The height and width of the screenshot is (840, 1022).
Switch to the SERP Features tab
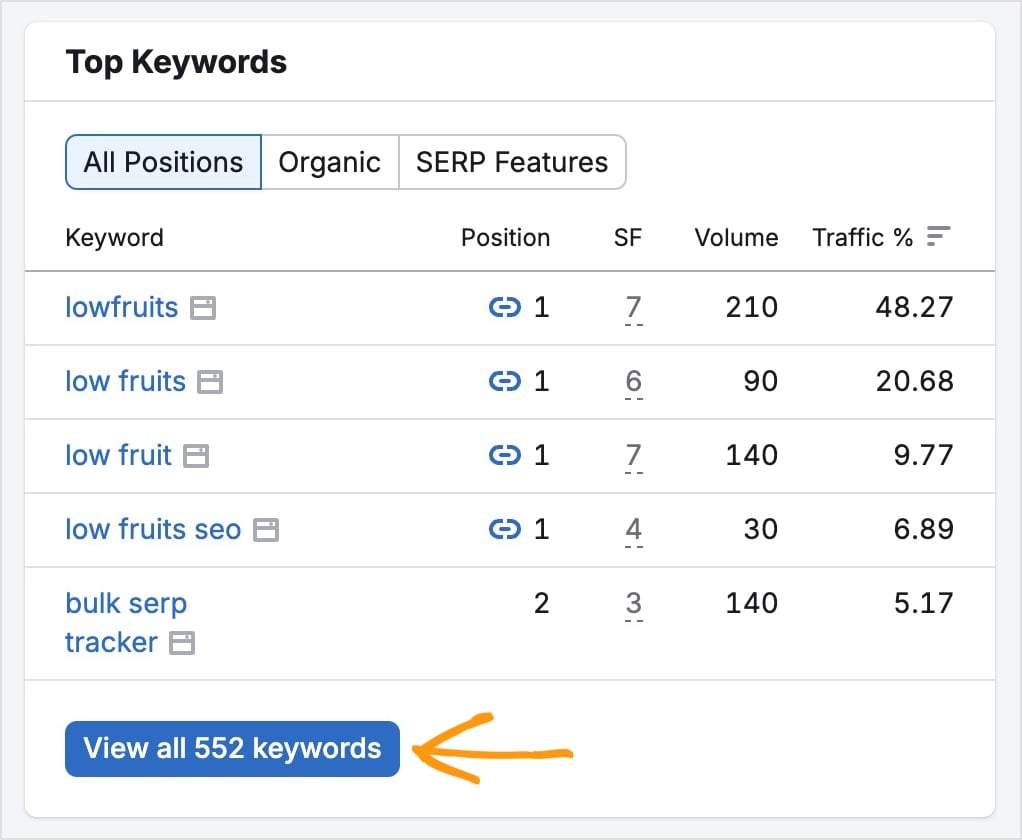(512, 162)
